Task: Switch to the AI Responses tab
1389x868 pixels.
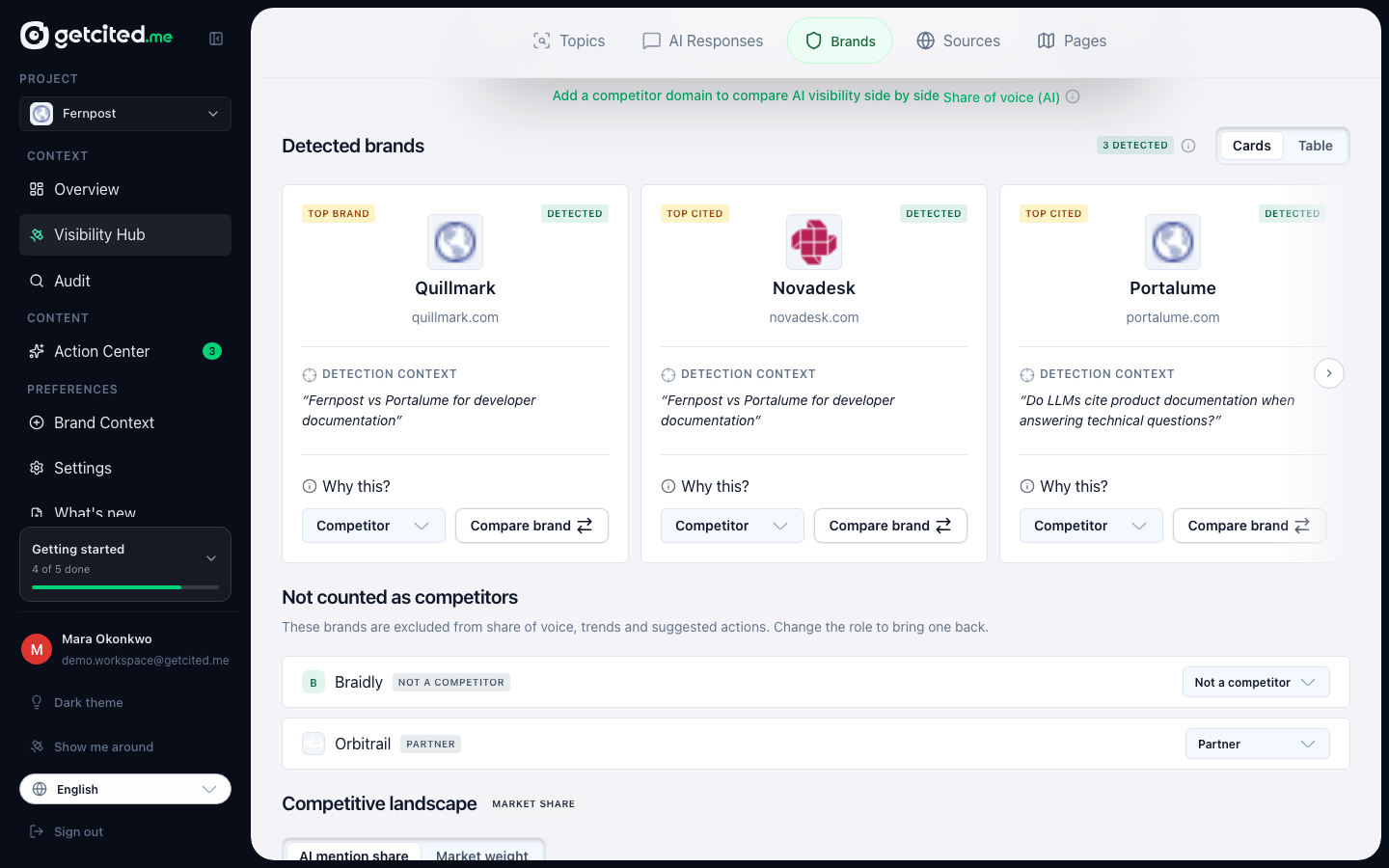Action: (702, 41)
